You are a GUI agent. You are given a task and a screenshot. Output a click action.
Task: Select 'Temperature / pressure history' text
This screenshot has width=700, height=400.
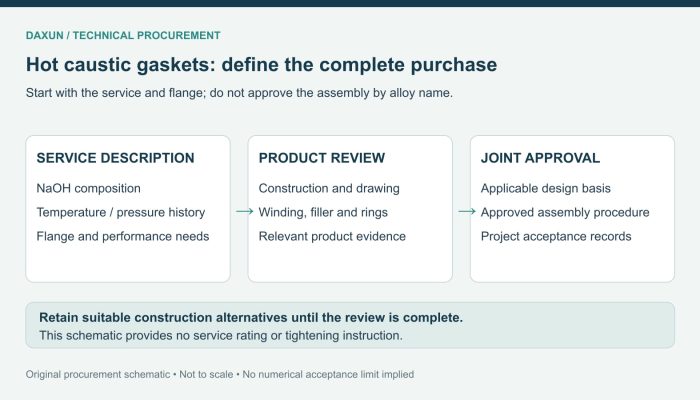(121, 212)
